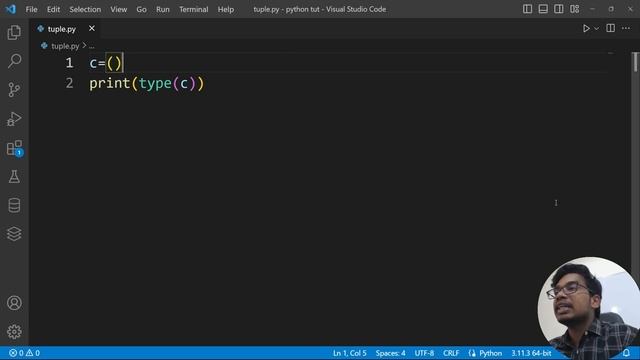The width and height of the screenshot is (640, 360).
Task: Change the CRLF end of line sequence
Action: [451, 353]
